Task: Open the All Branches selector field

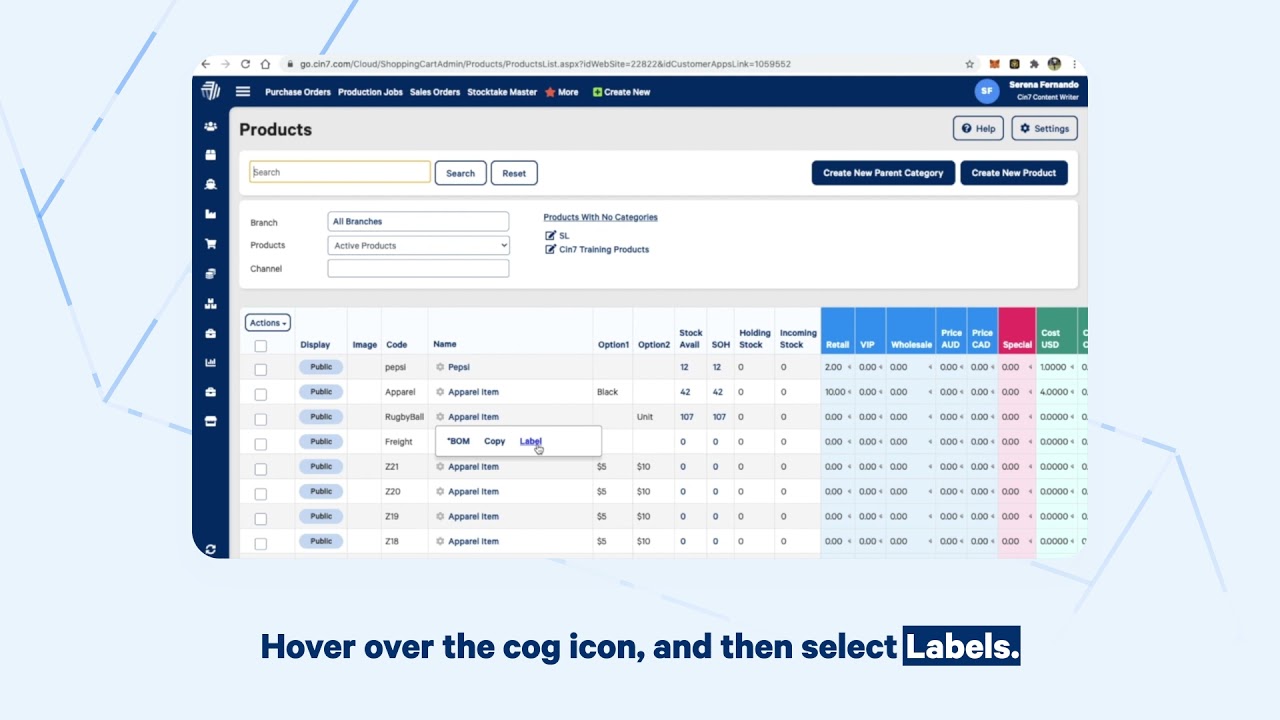Action: [418, 221]
